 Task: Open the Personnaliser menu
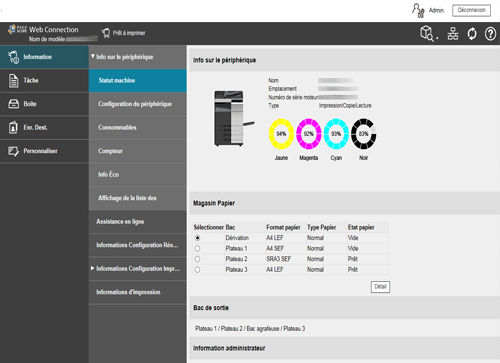click(44, 151)
